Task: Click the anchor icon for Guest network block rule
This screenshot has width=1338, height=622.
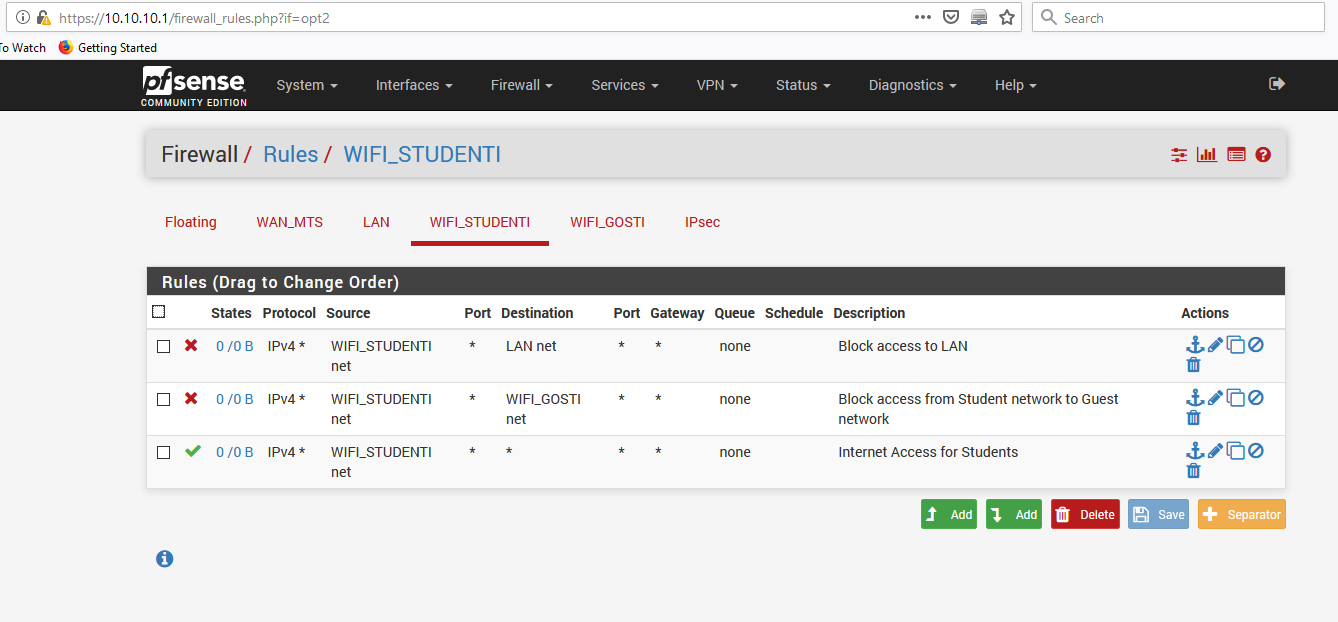Action: [1194, 397]
